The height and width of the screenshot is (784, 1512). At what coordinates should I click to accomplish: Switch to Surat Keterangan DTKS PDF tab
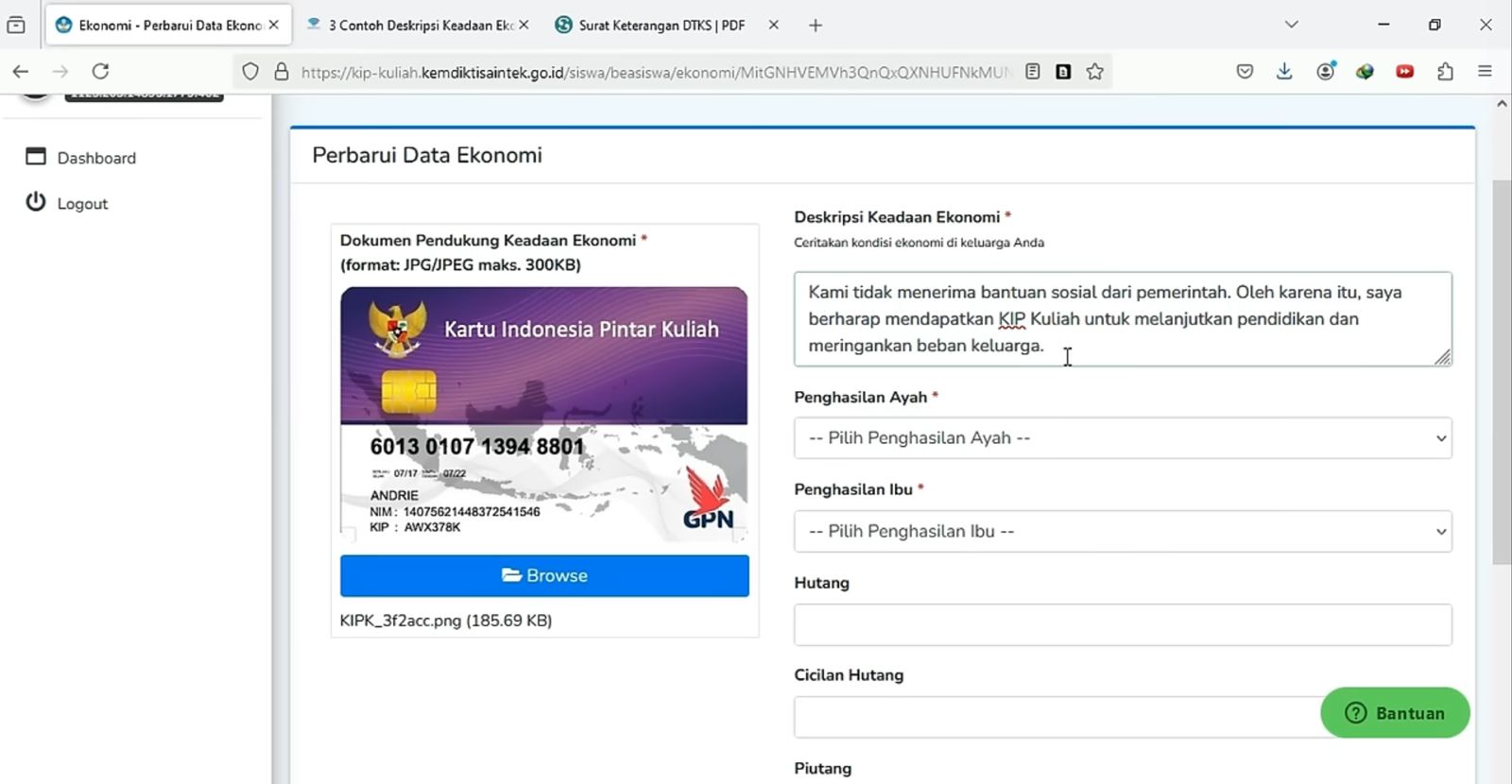667,26
